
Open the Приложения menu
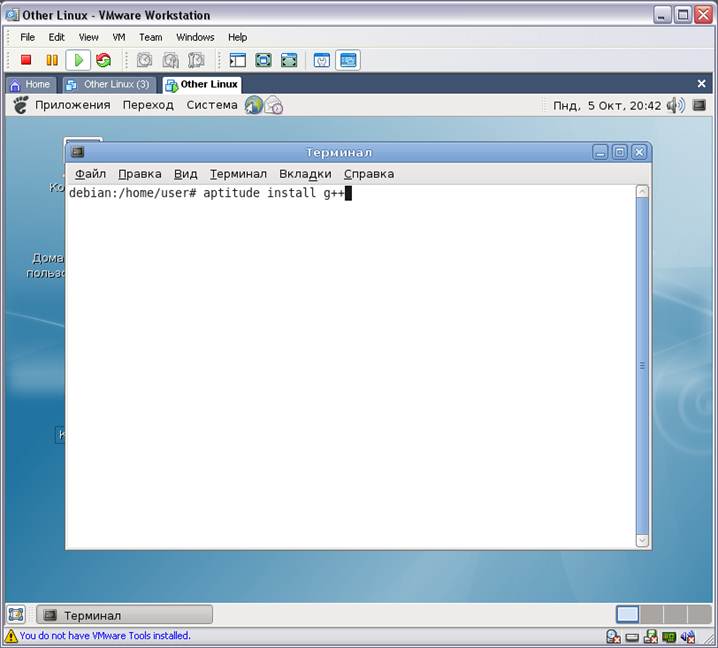[x=73, y=105]
